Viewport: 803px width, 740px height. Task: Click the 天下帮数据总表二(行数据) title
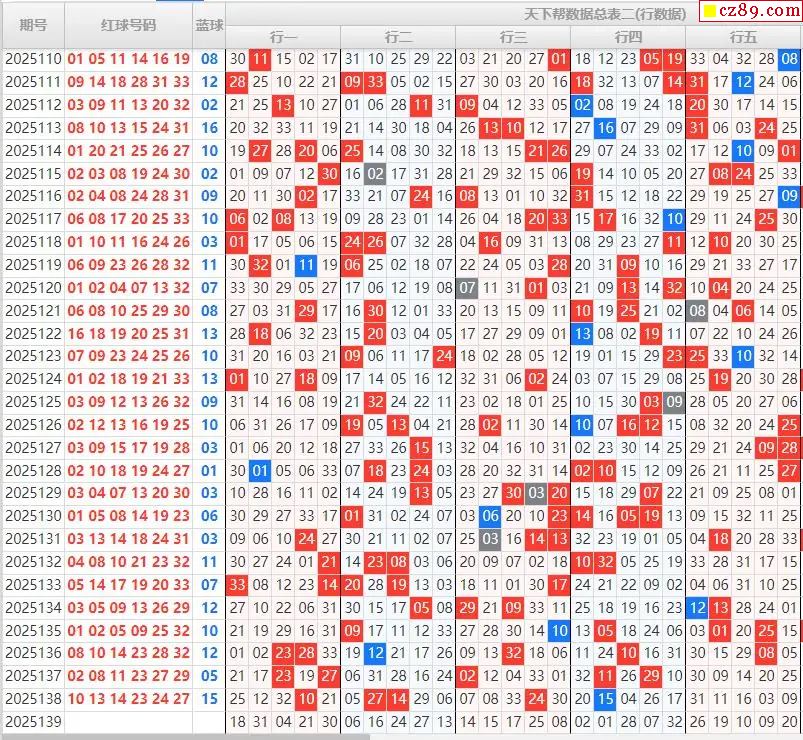[604, 14]
